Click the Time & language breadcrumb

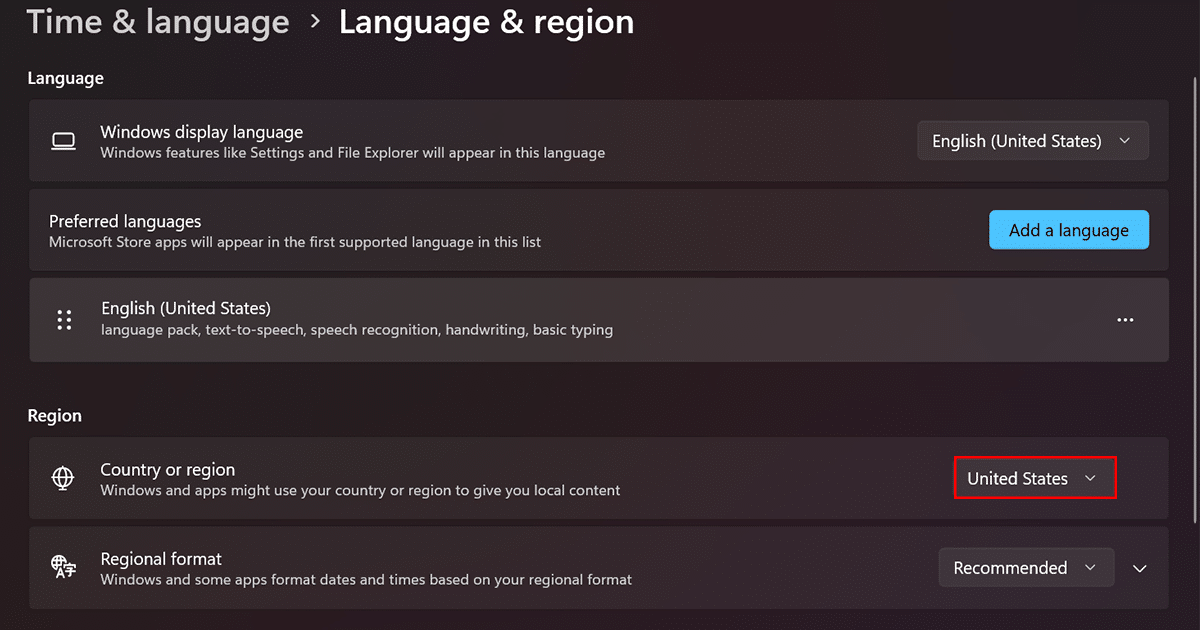(157, 22)
